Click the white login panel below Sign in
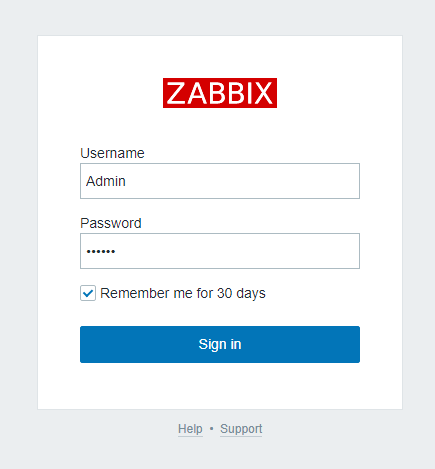The image size is (435, 469). pos(220,386)
